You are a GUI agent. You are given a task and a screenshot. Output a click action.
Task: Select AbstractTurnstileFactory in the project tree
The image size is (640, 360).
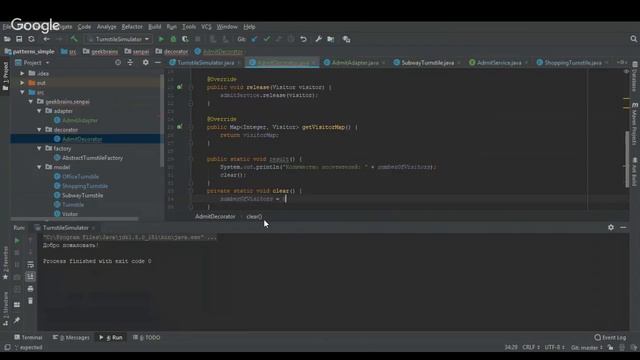click(92, 158)
